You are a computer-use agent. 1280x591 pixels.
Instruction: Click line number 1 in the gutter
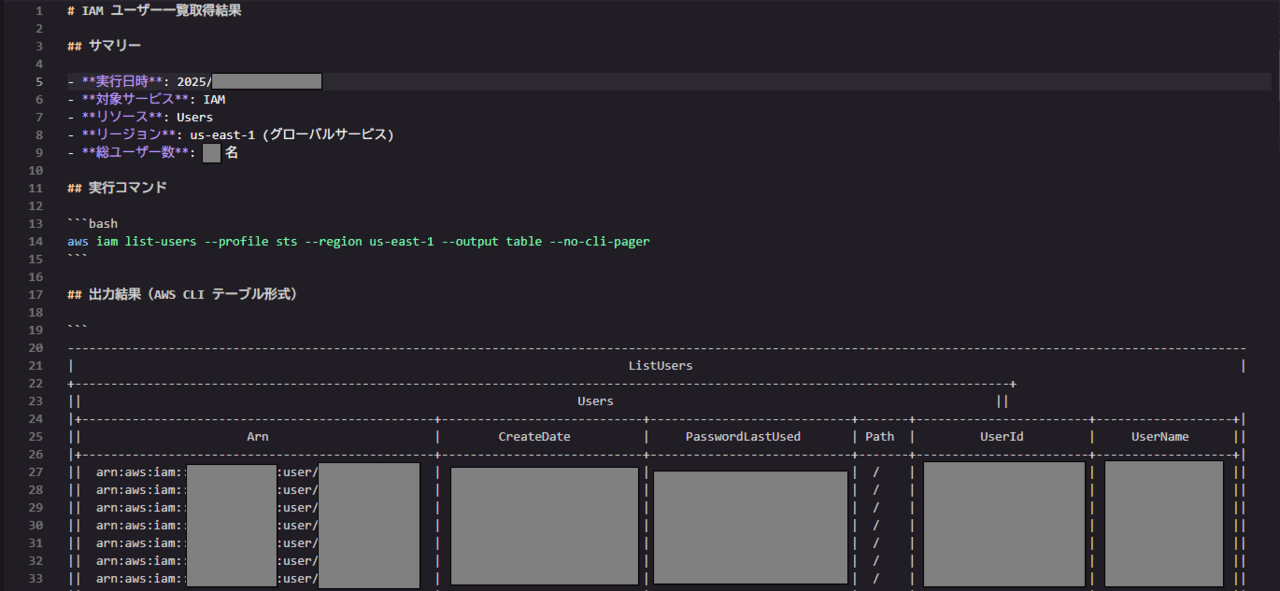pyautogui.click(x=38, y=11)
